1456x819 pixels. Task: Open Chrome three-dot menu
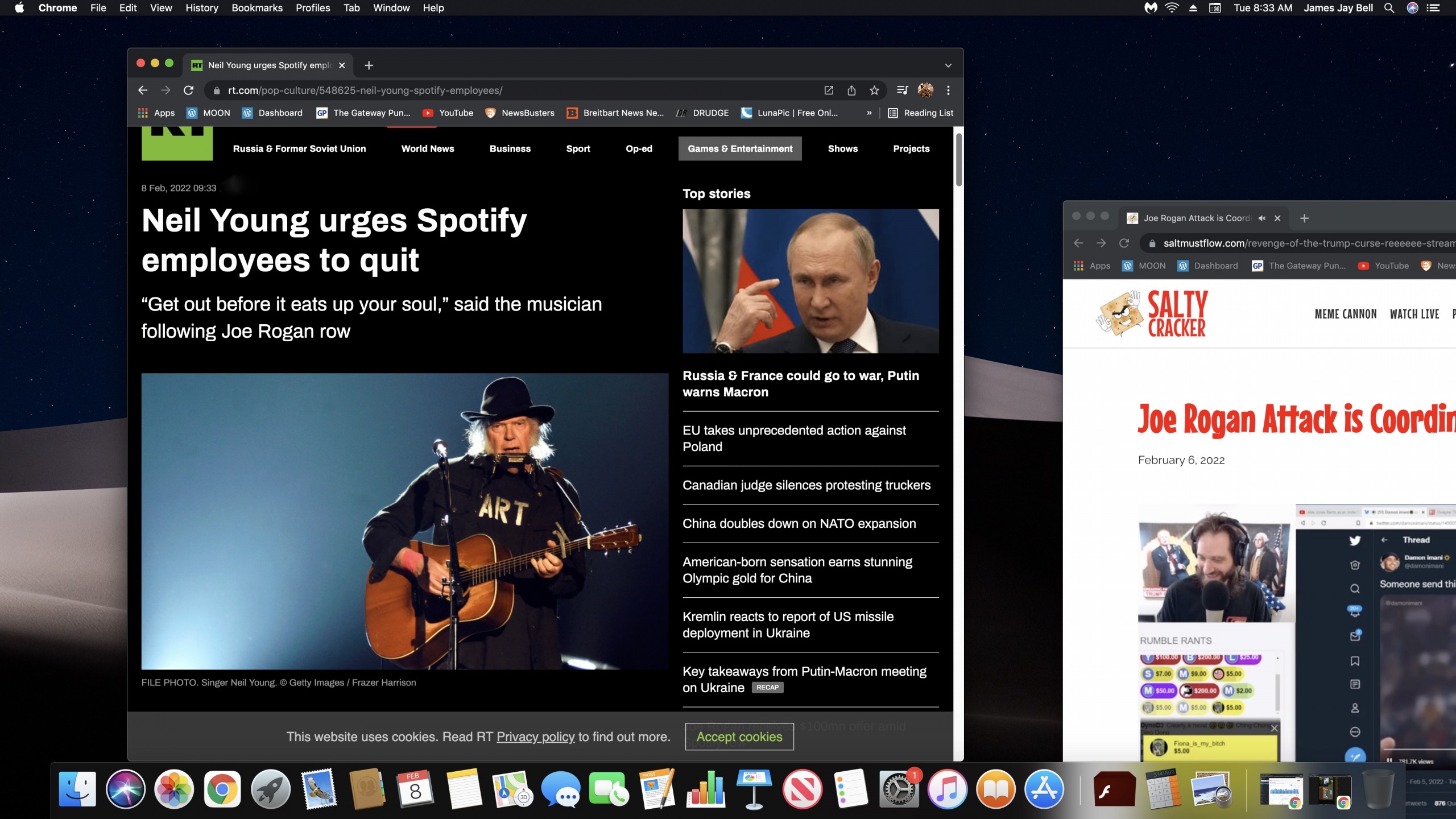pos(948,90)
